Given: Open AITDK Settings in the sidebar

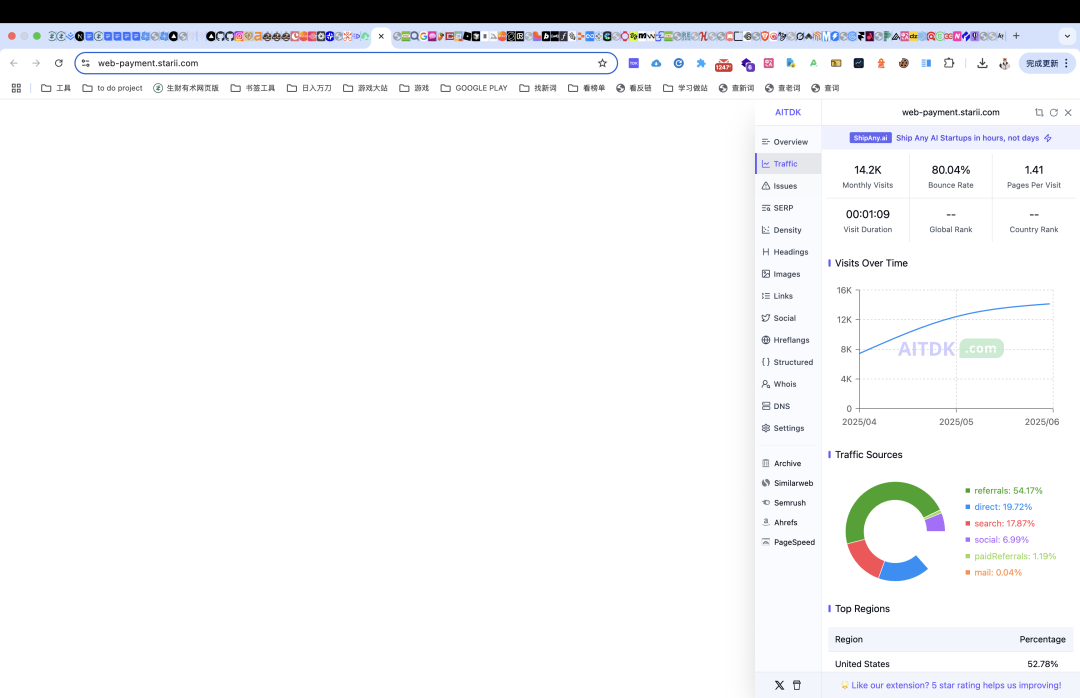Looking at the screenshot, I should (x=788, y=429).
